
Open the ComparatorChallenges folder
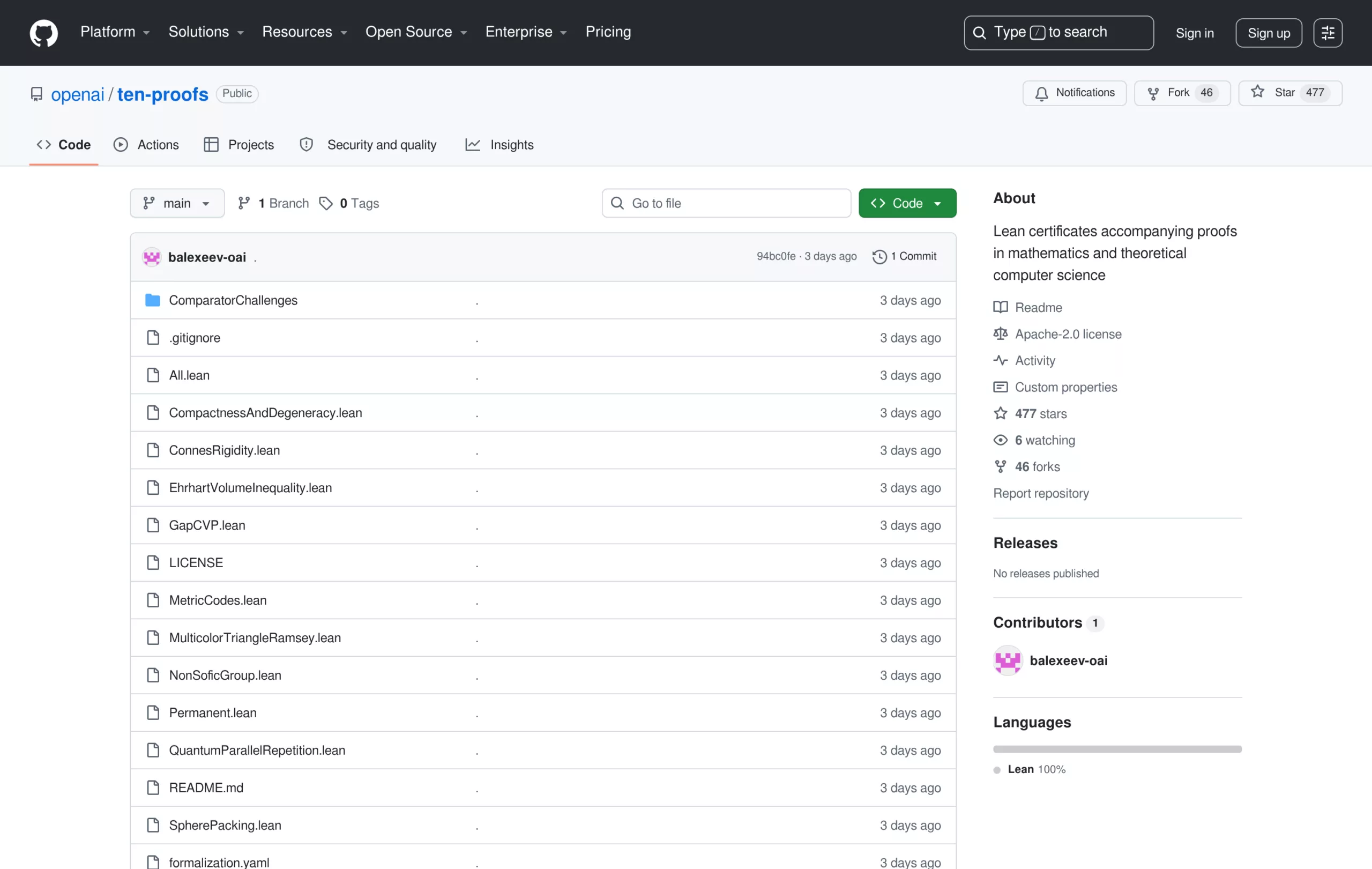point(233,300)
